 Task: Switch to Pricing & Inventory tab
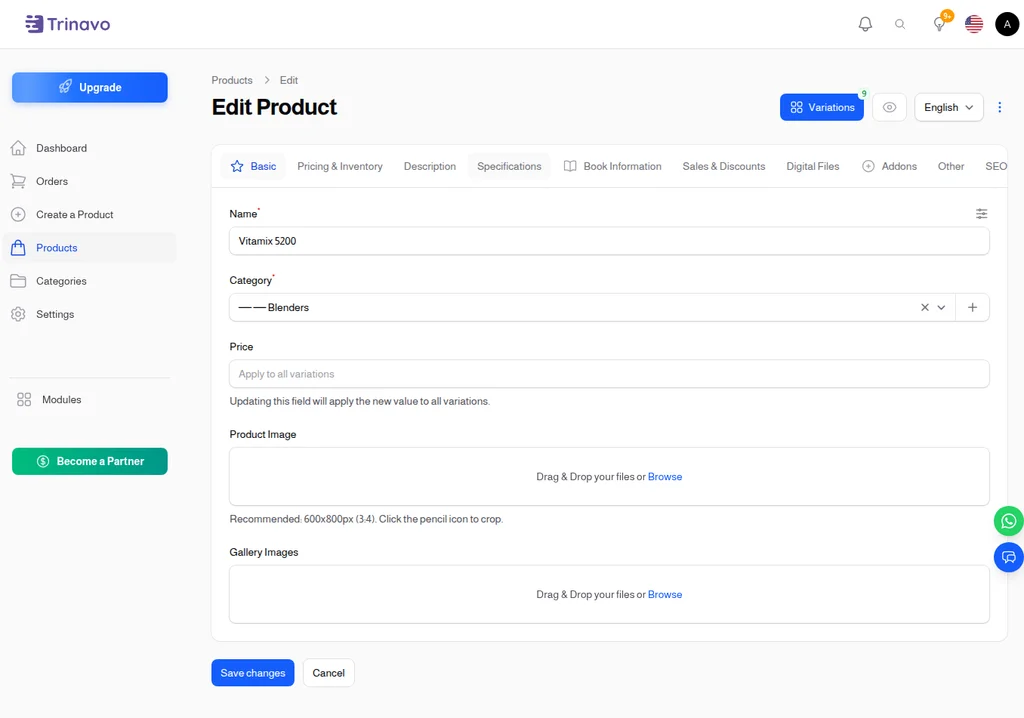(340, 167)
